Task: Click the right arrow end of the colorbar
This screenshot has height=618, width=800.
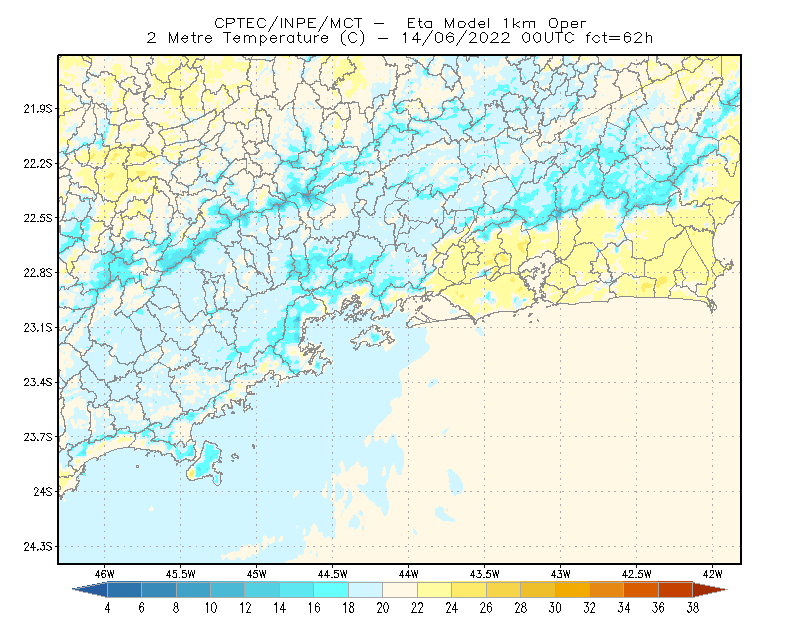Action: tap(710, 590)
